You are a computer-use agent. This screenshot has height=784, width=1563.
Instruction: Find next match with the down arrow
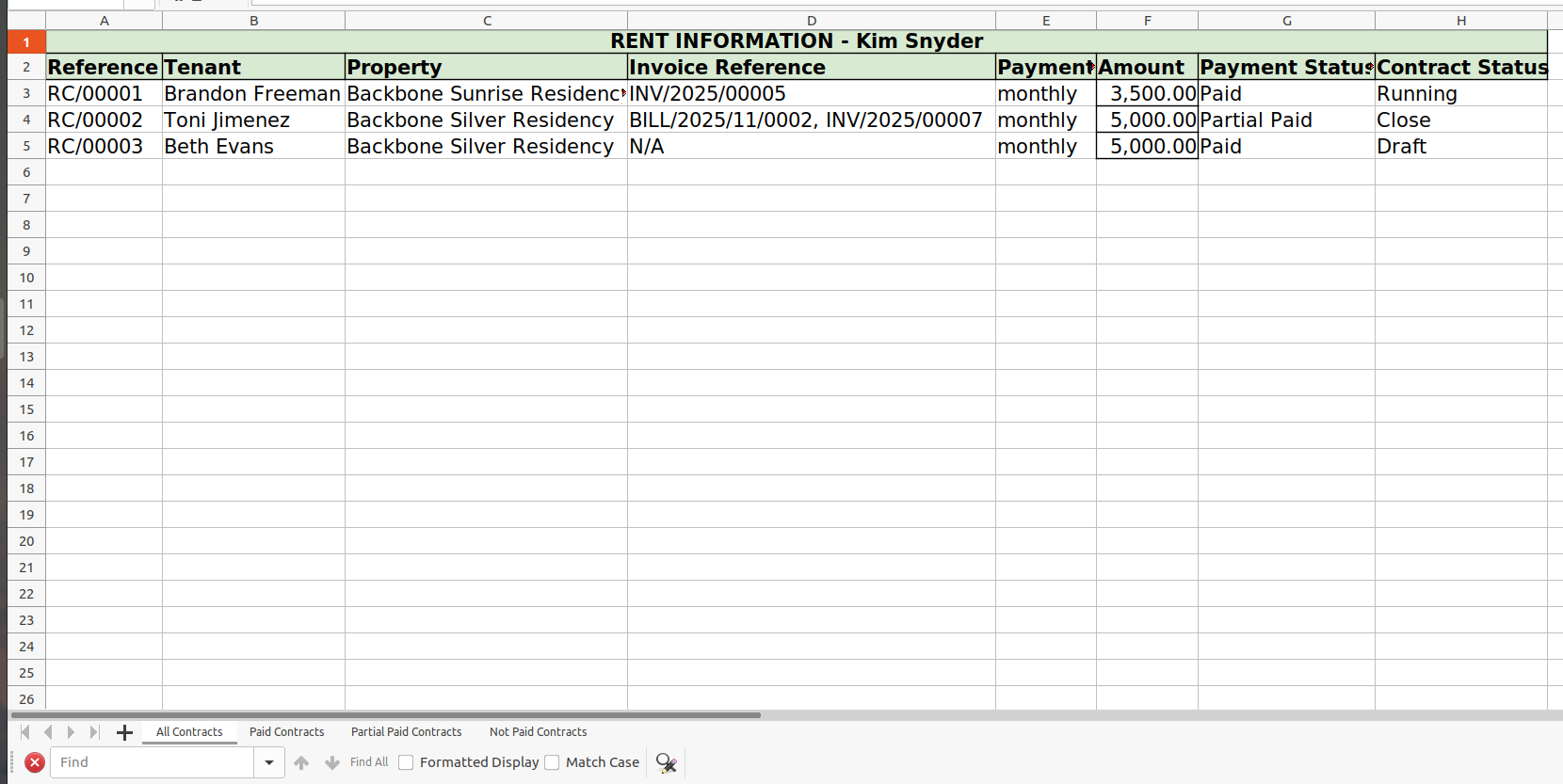pyautogui.click(x=332, y=762)
